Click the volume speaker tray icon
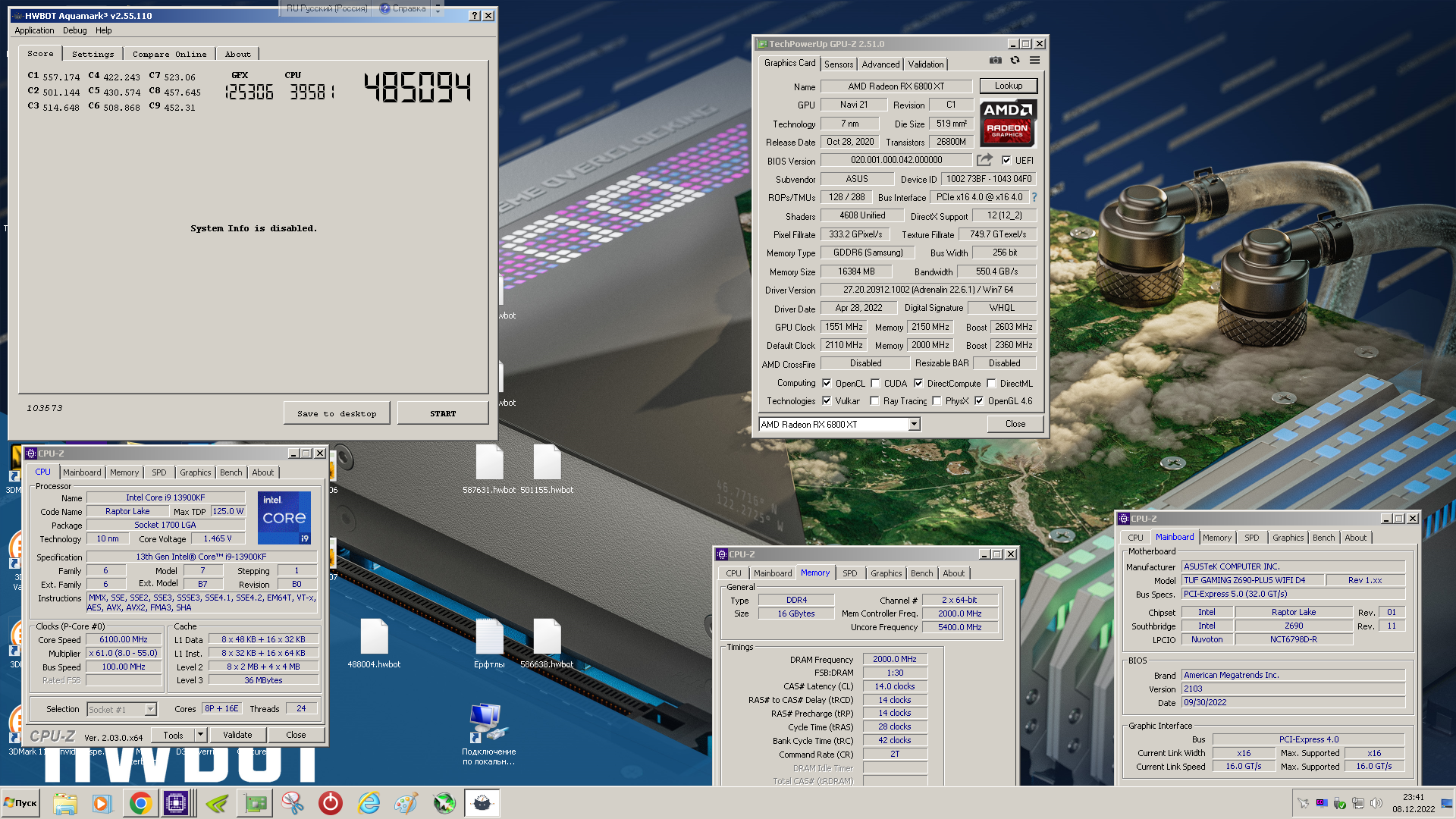1456x819 pixels. point(1376,803)
